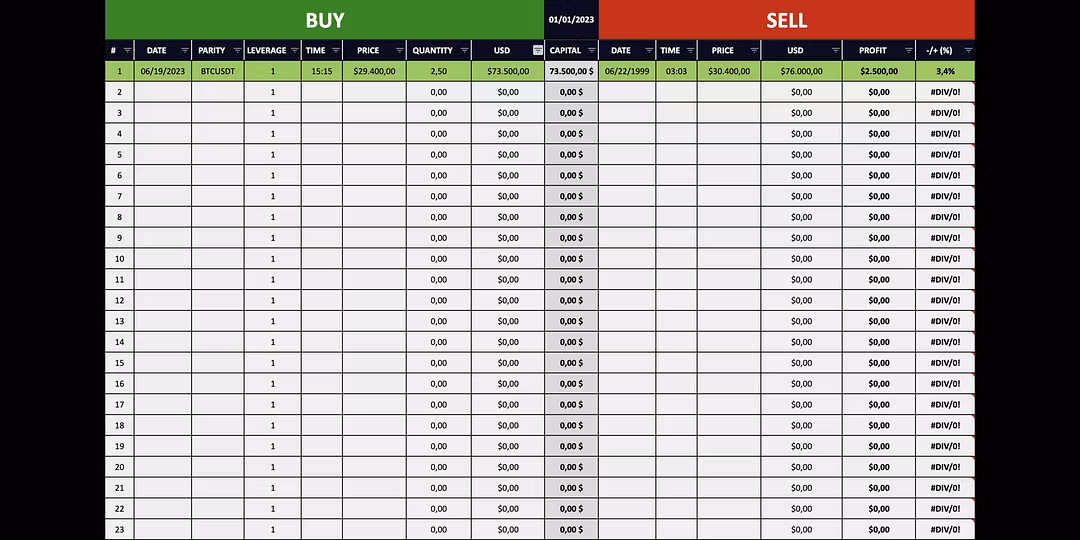Expand the PARITY column filter
Viewport: 1080px width, 540px height.
[x=237, y=50]
